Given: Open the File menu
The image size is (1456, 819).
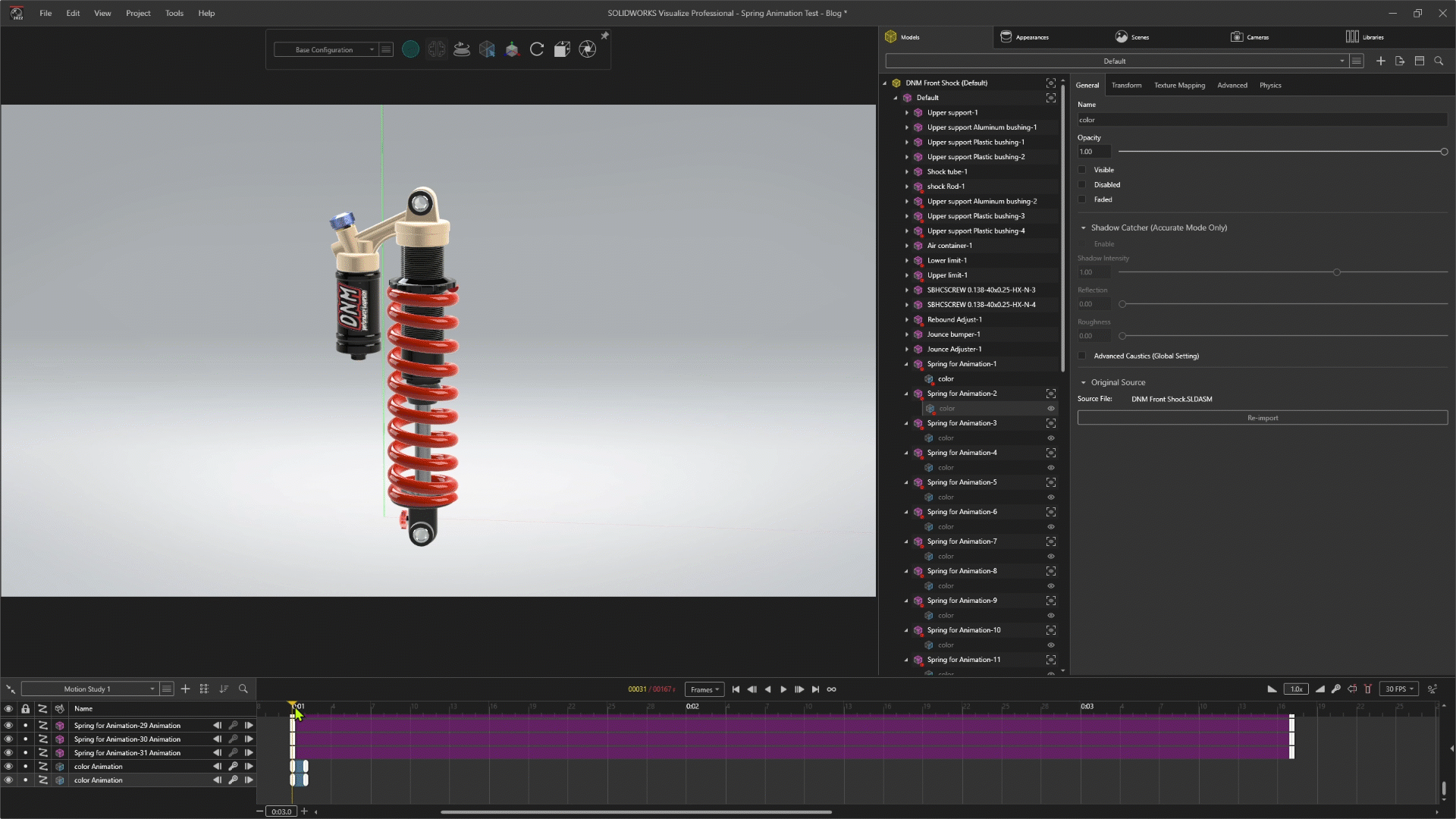Looking at the screenshot, I should click(x=45, y=13).
